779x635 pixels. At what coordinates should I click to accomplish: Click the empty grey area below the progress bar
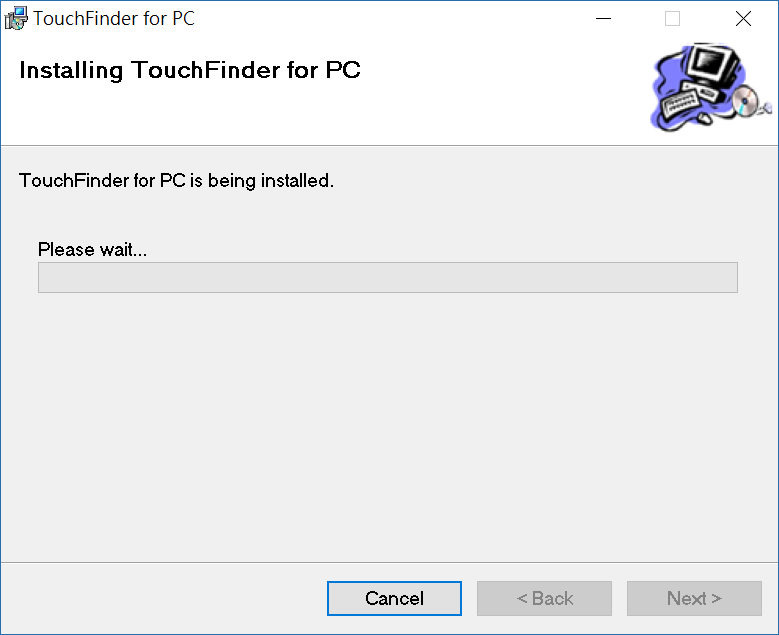click(387, 420)
